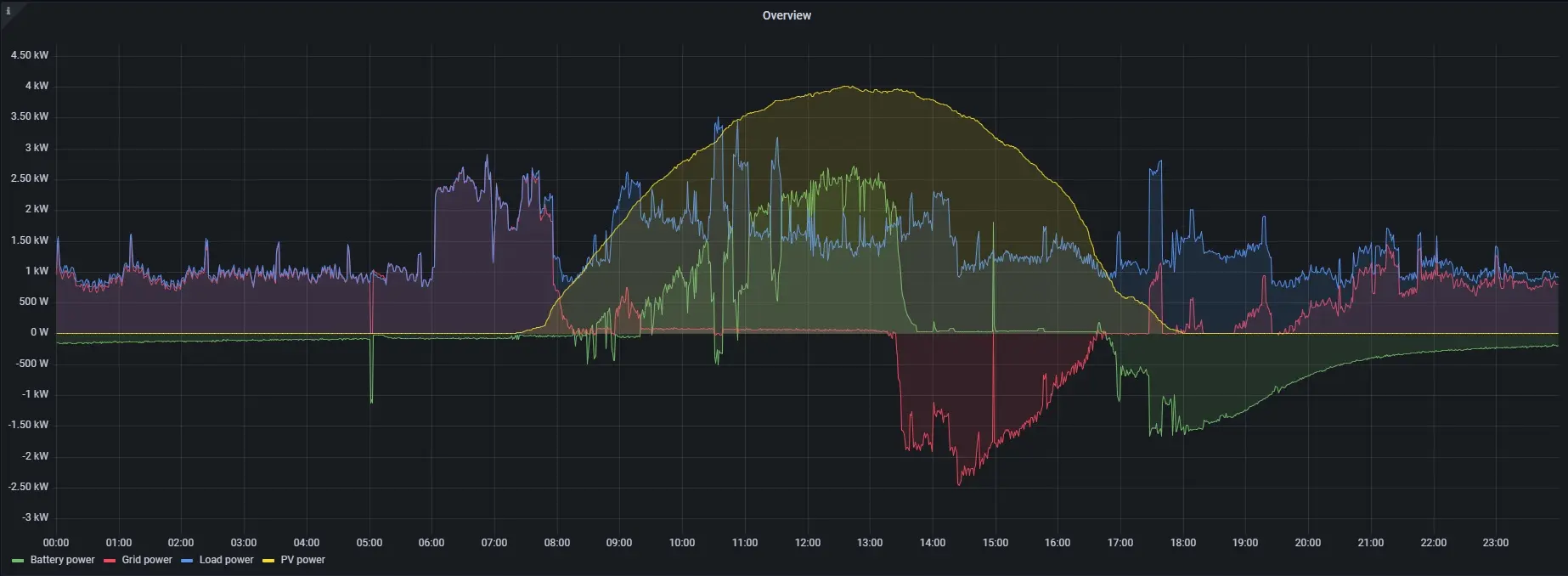Click the -3 kW y-axis label

(35, 517)
